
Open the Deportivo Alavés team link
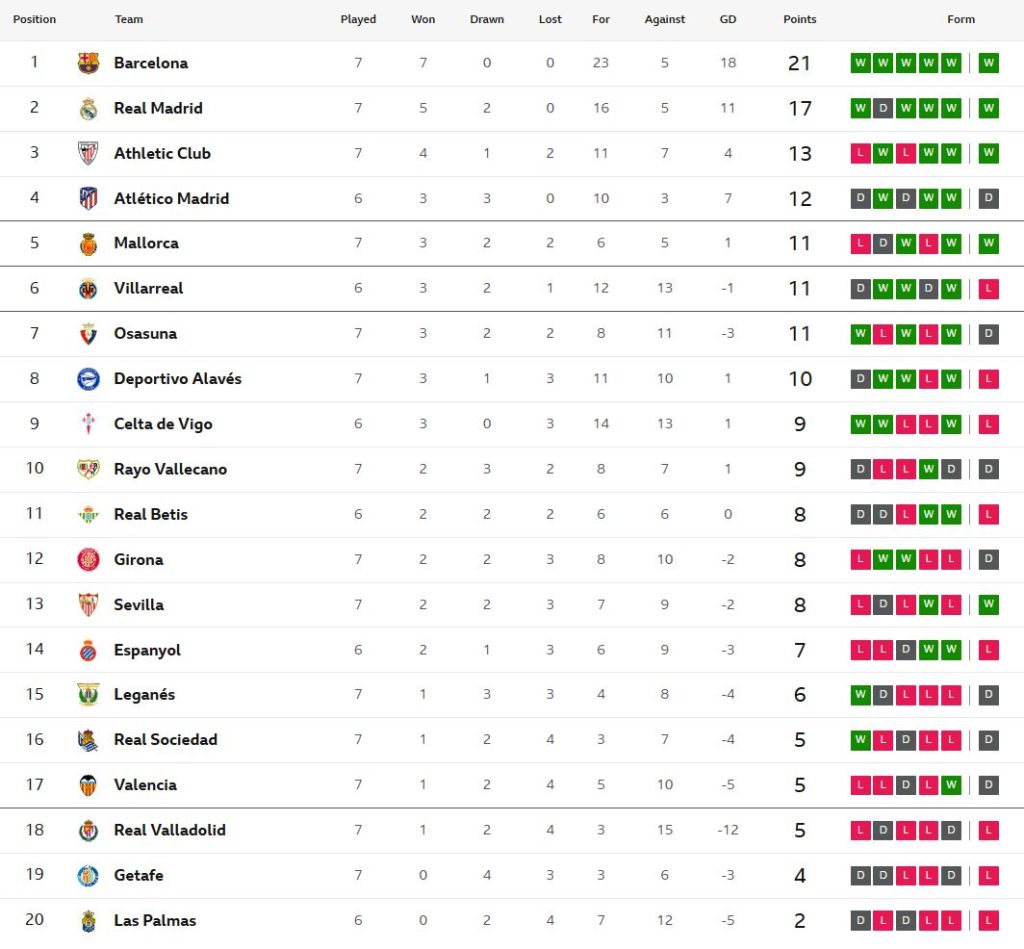click(x=177, y=379)
